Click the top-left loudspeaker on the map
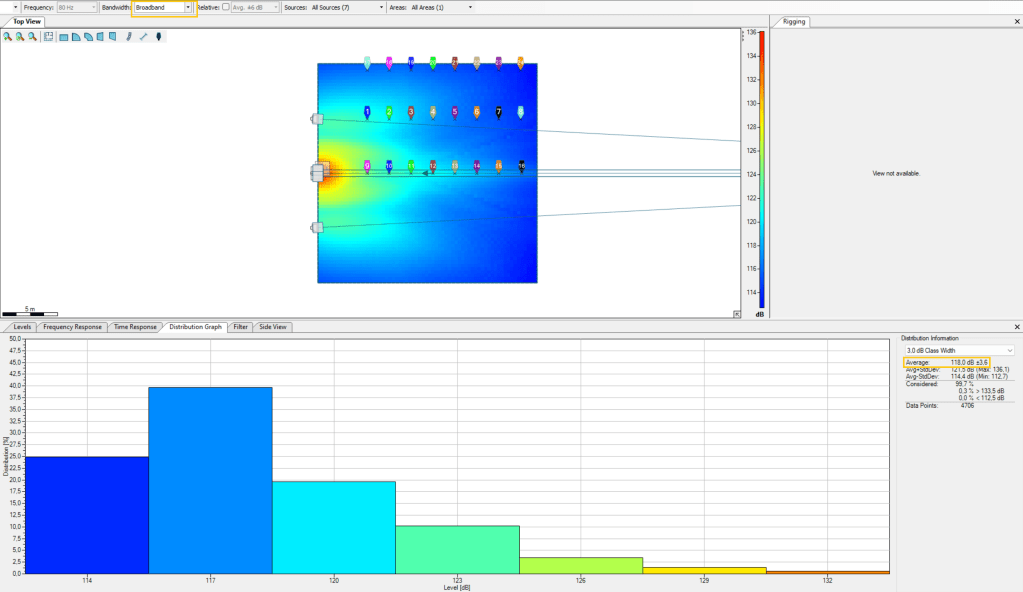Image resolution: width=1023 pixels, height=592 pixels. [x=317, y=119]
